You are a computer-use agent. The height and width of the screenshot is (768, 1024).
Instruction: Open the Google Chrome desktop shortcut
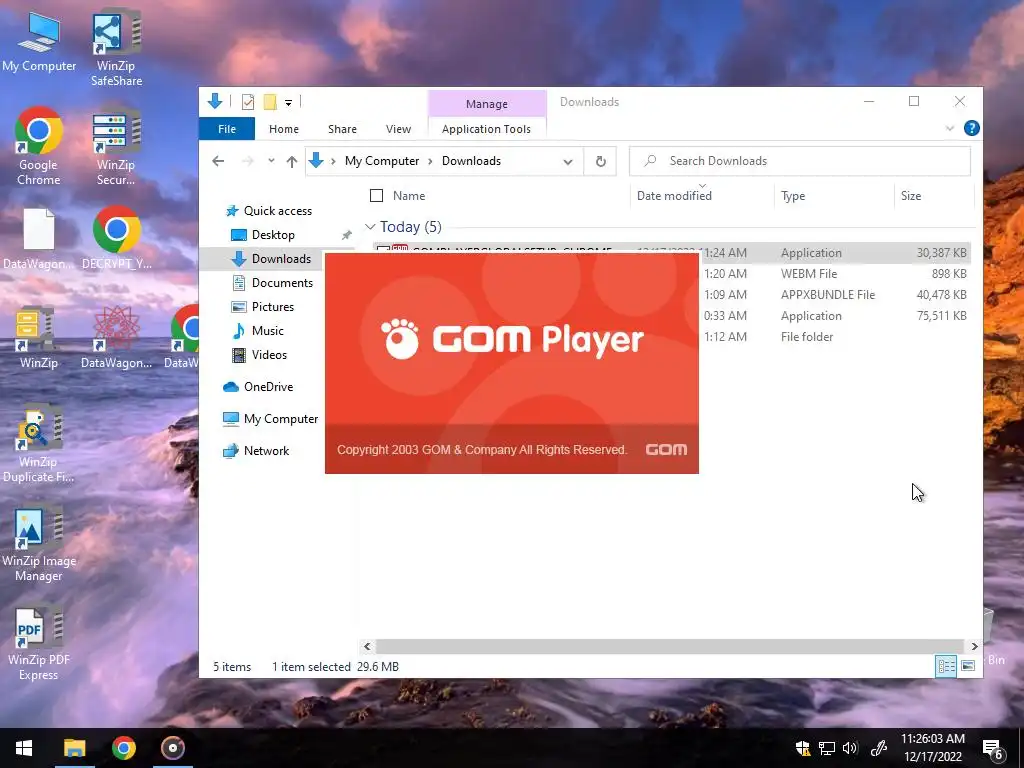[x=39, y=147]
